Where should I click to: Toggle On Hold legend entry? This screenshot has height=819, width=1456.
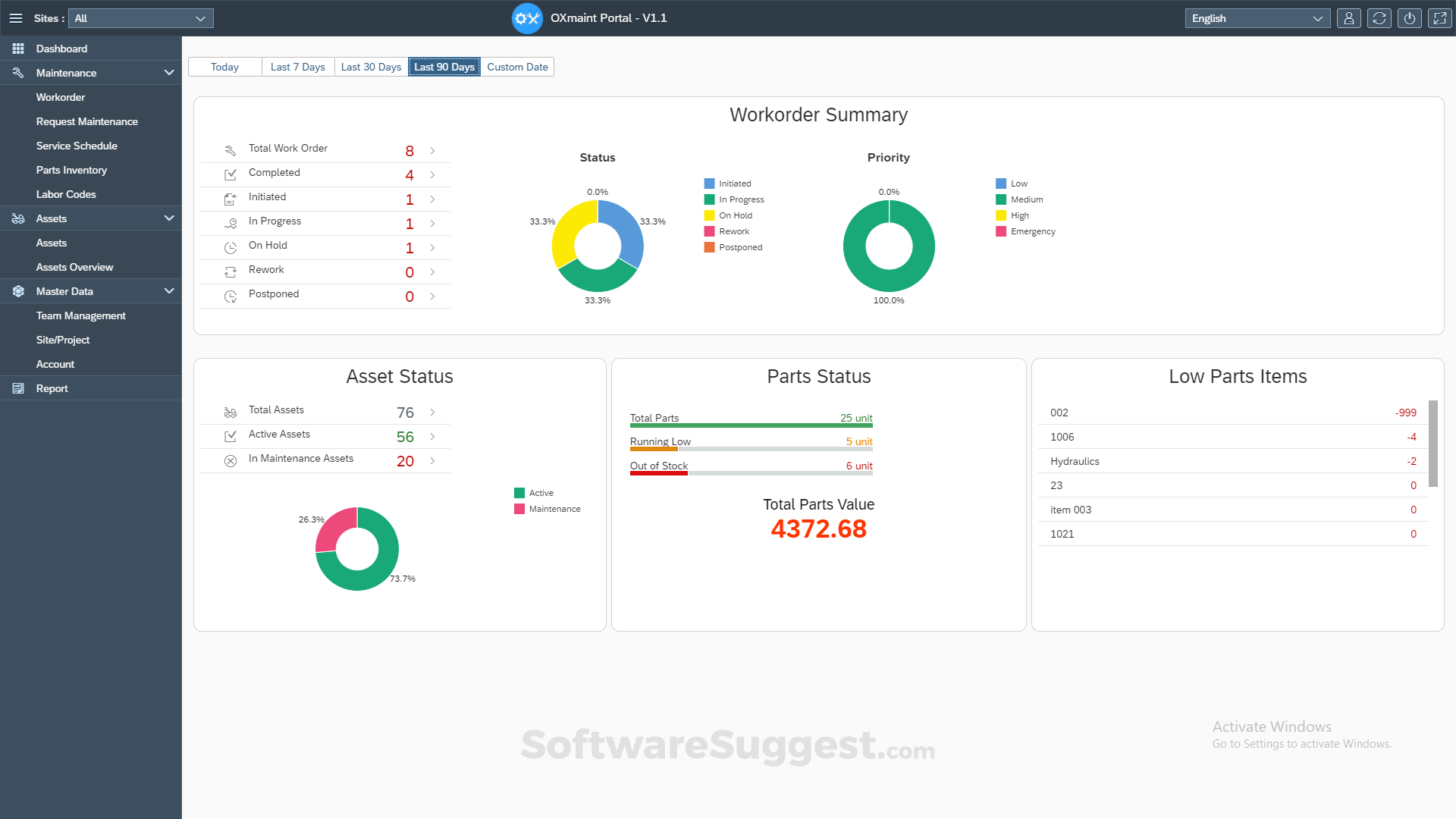coord(735,215)
